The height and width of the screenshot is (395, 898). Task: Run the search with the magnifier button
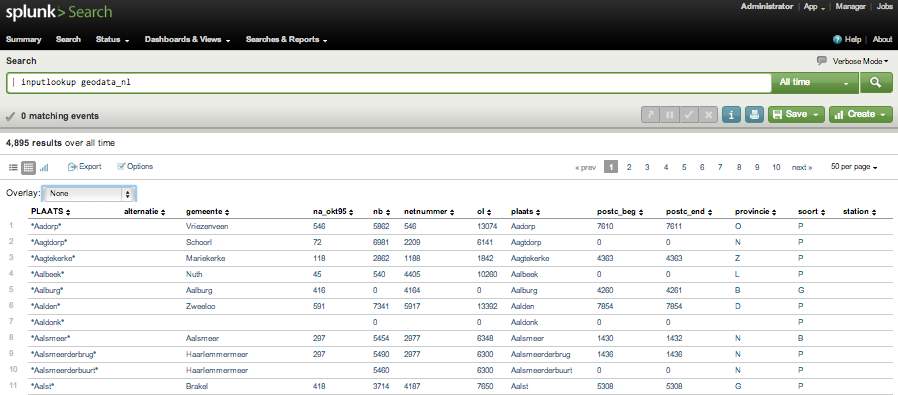876,82
